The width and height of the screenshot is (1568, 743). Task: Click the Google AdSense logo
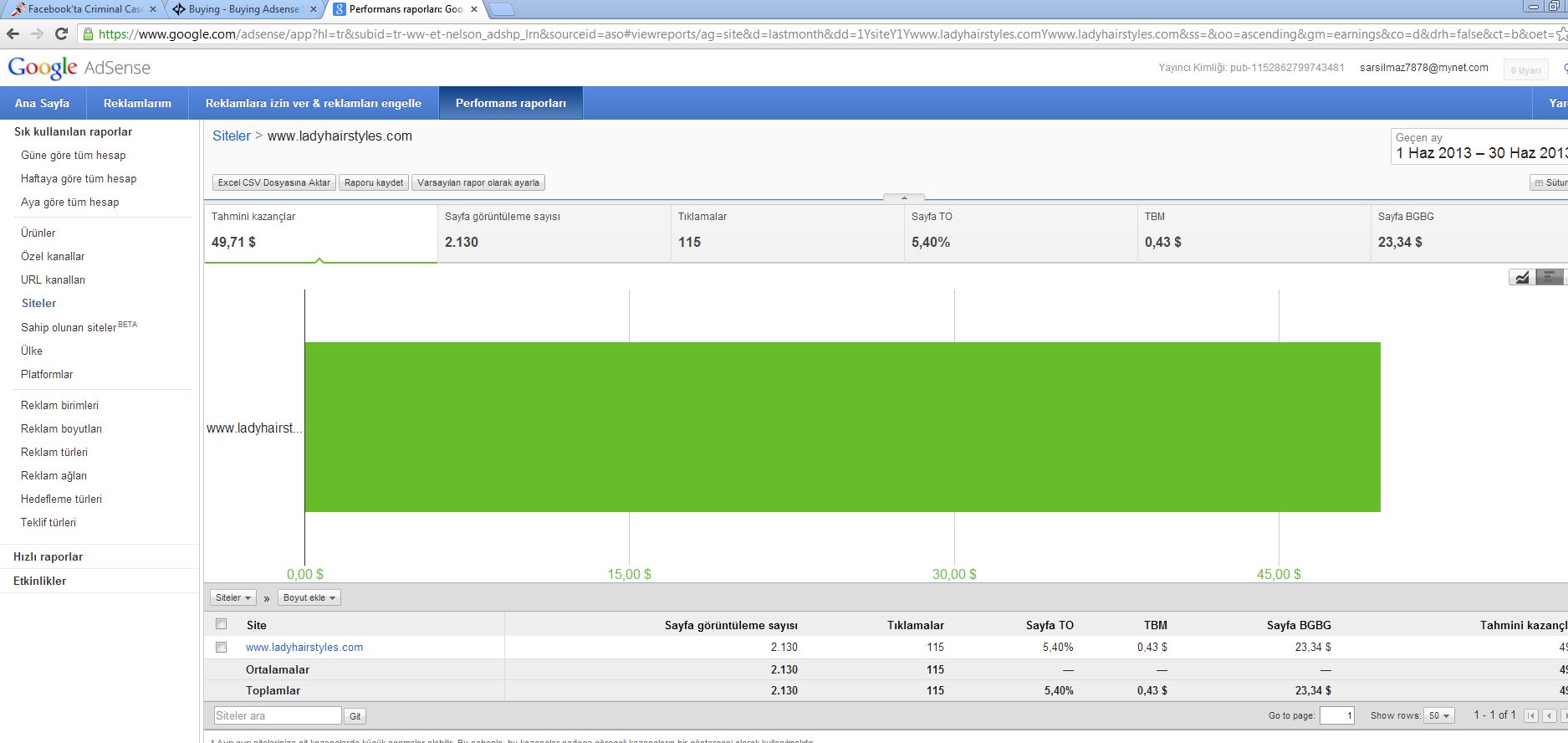pos(79,68)
